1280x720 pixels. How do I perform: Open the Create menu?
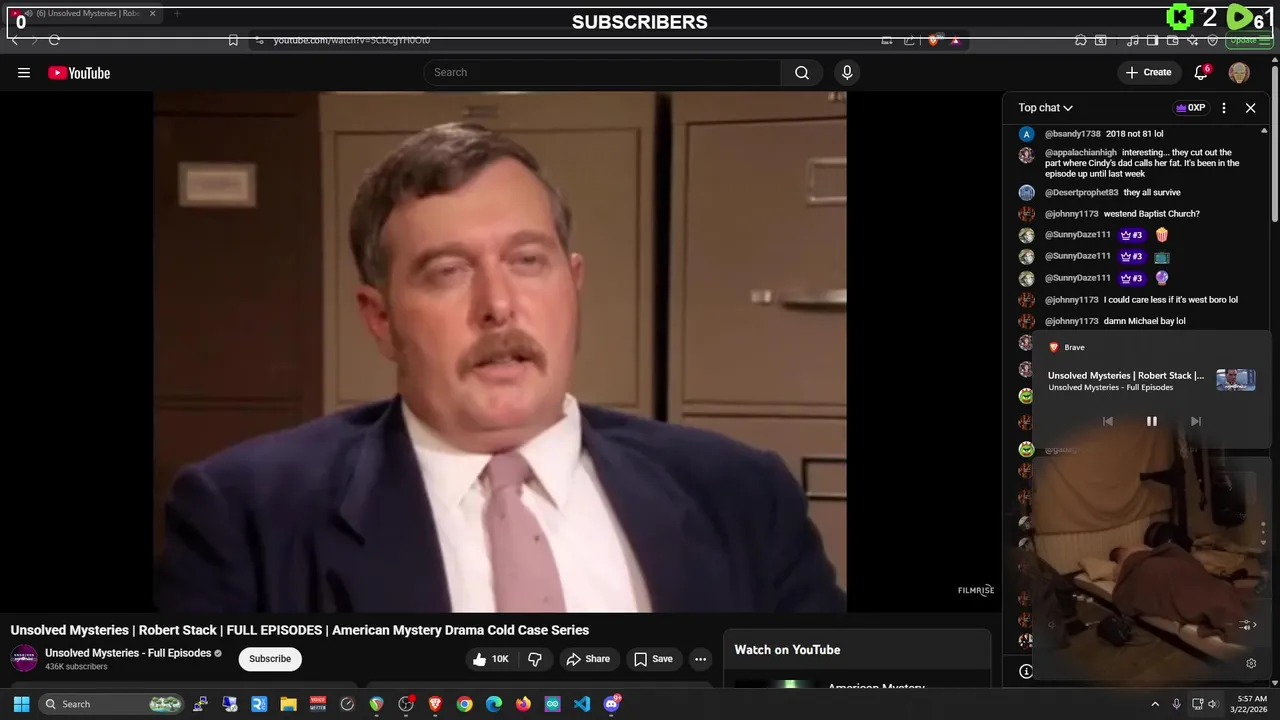point(1148,72)
